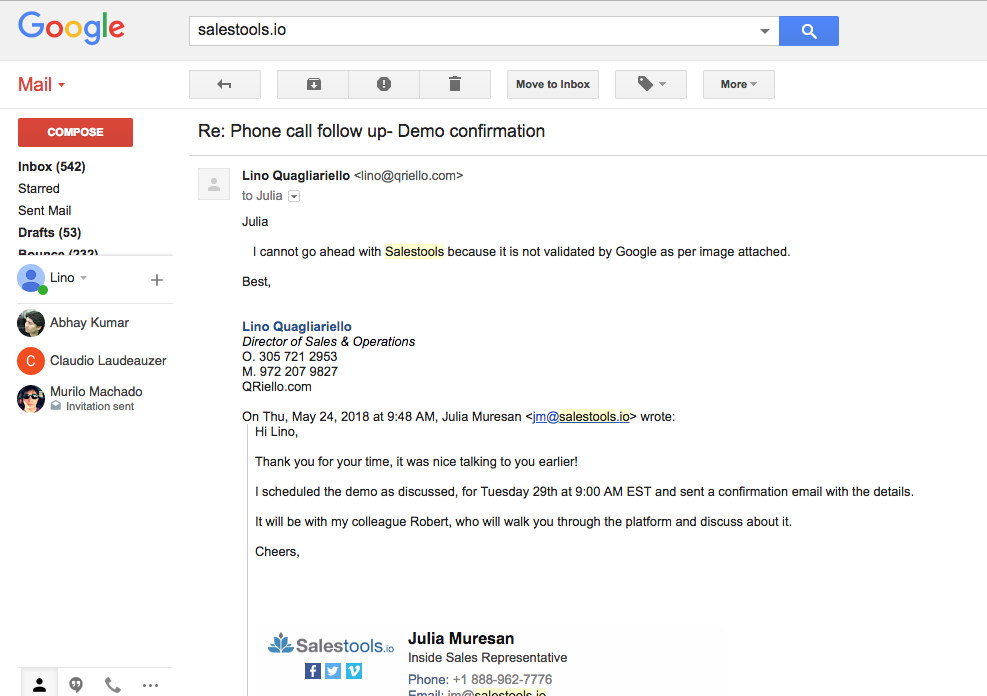Screen dimensions: 987x696
Task: Open the phone calls icon
Action: coord(113,685)
